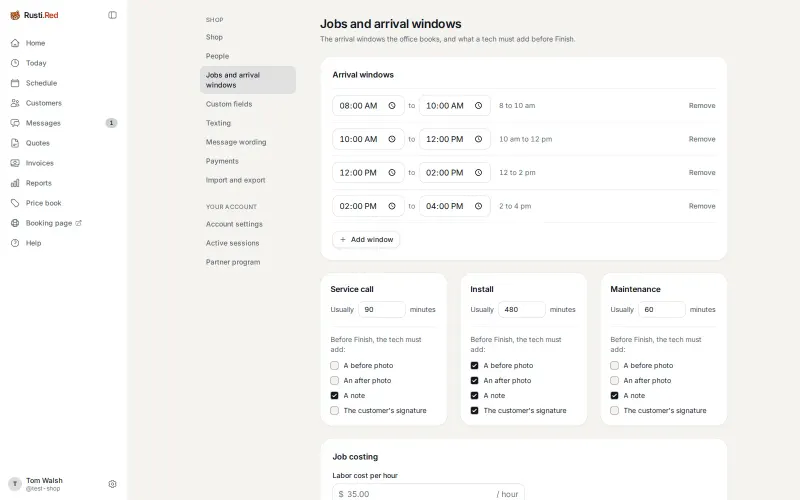Edit the Install usual minutes field
The width and height of the screenshot is (800, 500).
522,310
